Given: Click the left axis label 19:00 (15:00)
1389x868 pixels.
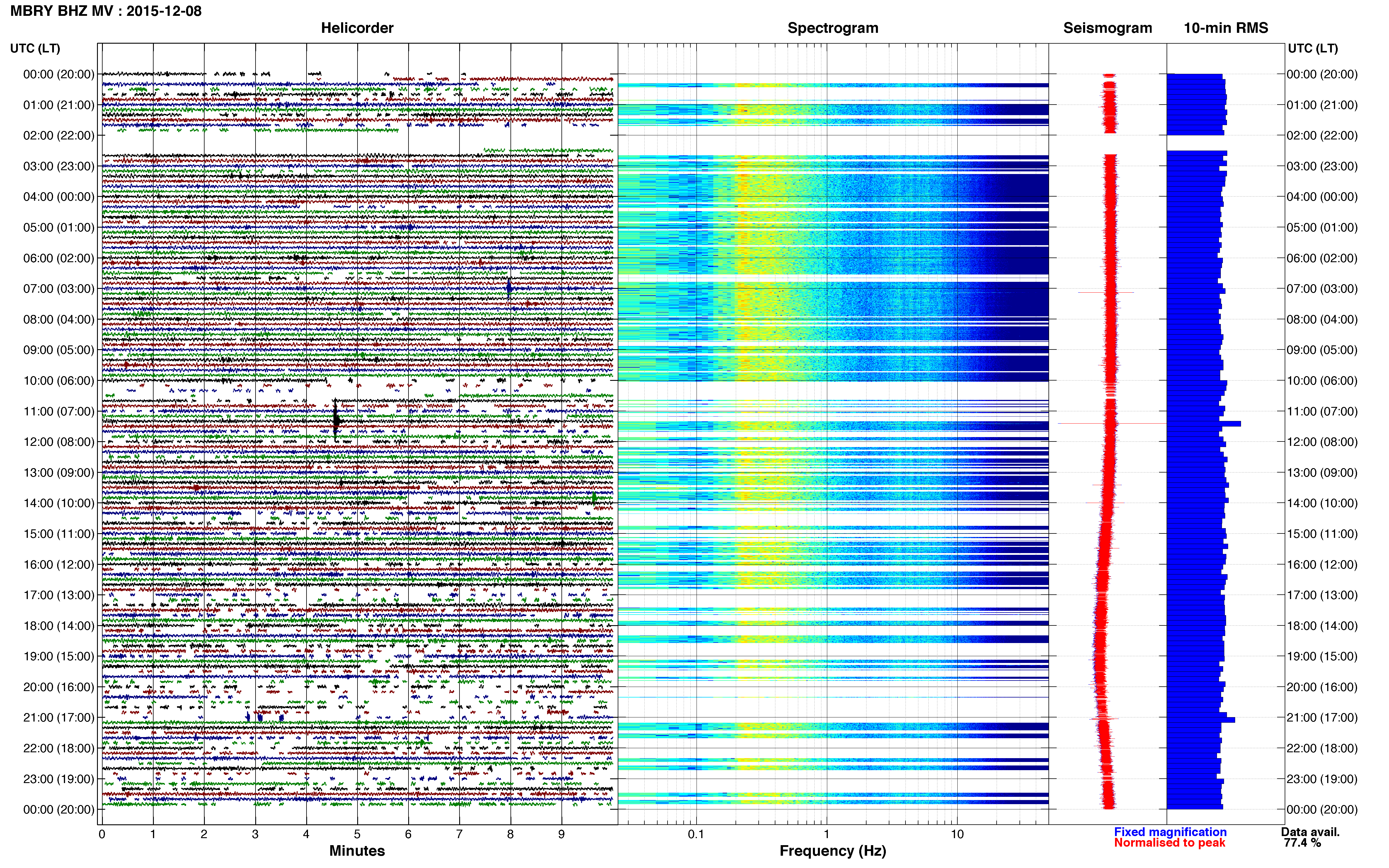Looking at the screenshot, I should click(x=59, y=656).
